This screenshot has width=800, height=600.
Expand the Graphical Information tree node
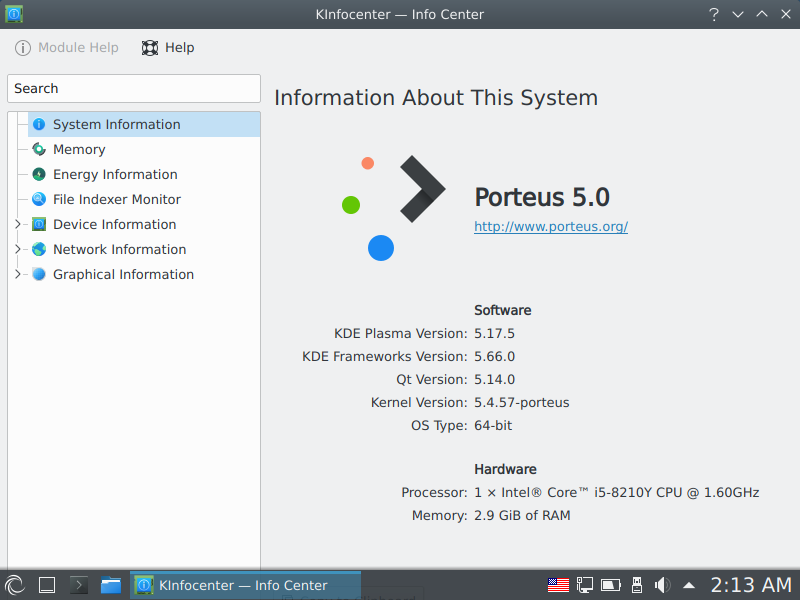[x=17, y=274]
